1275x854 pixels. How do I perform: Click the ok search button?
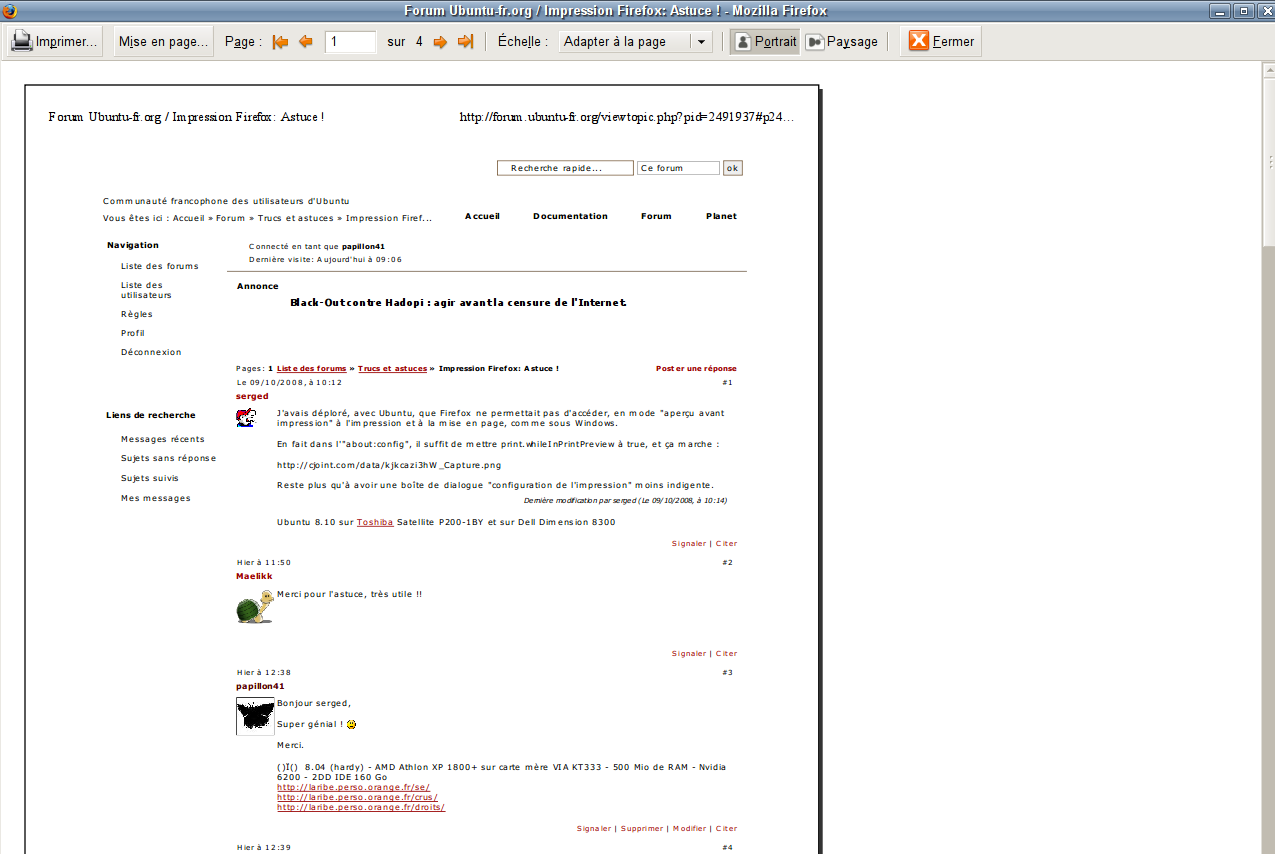tap(733, 168)
